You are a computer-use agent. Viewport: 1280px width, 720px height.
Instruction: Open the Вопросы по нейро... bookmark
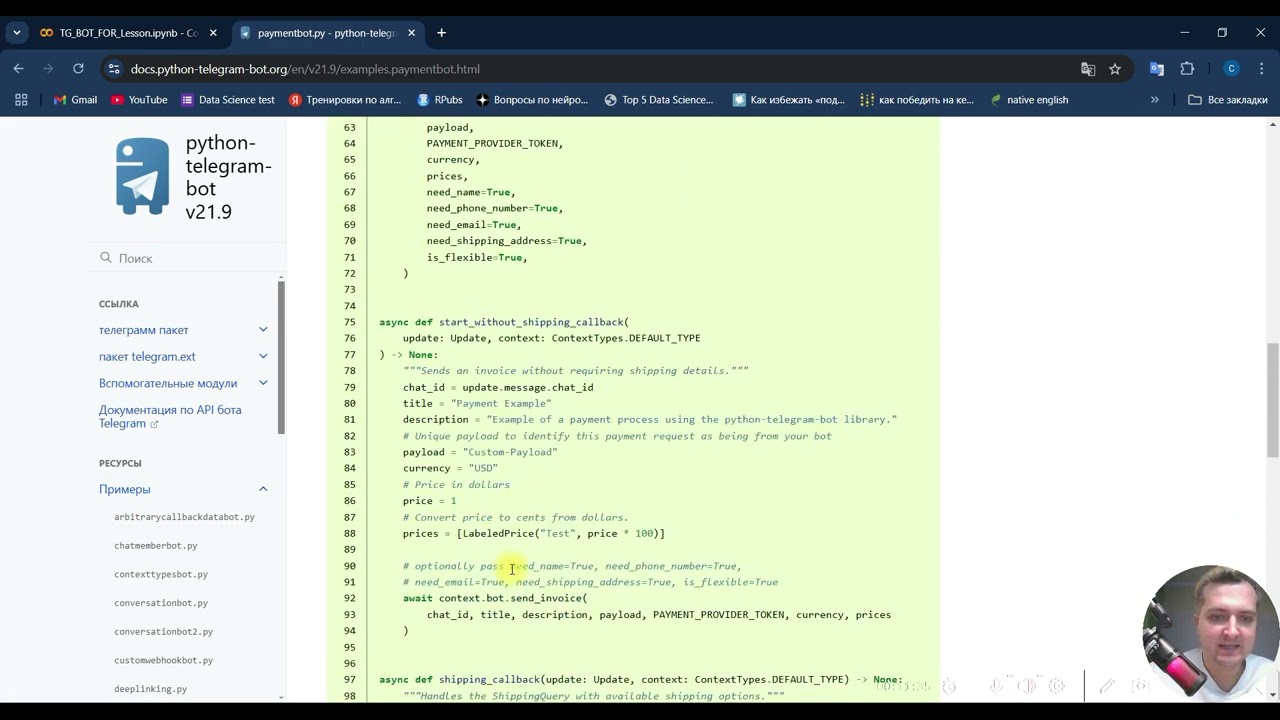click(532, 100)
